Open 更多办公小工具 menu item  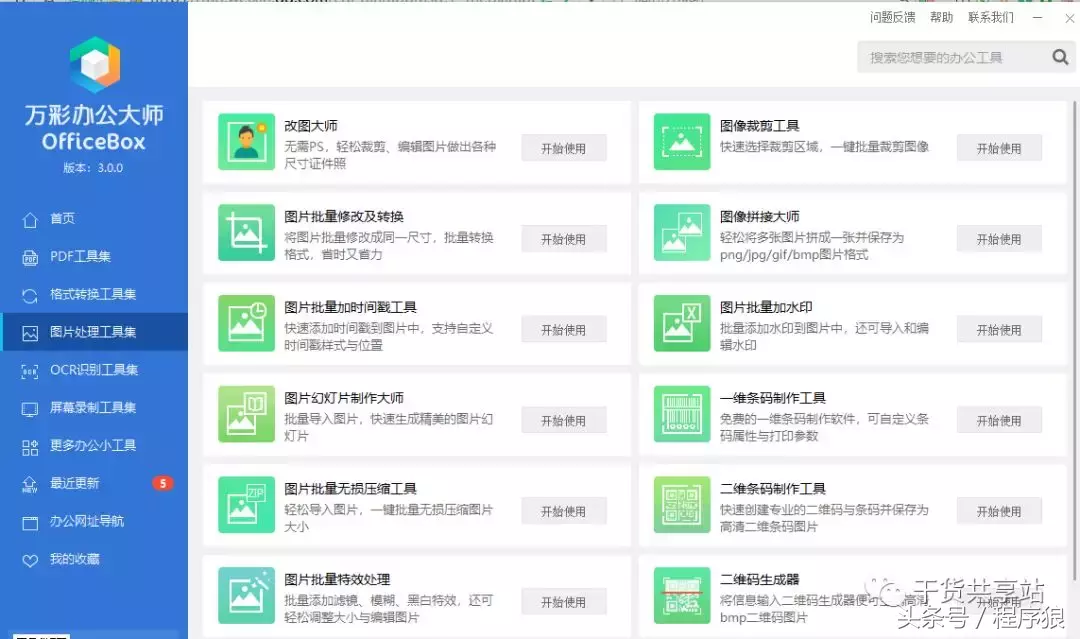[94, 446]
